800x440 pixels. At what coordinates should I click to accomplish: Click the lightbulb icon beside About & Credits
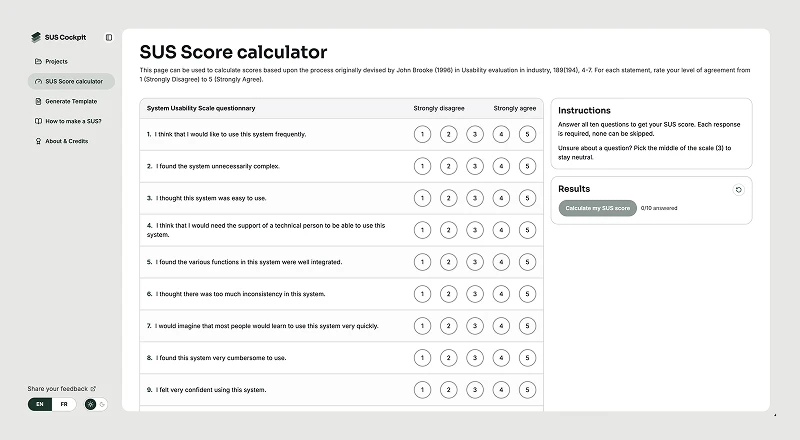click(38, 141)
